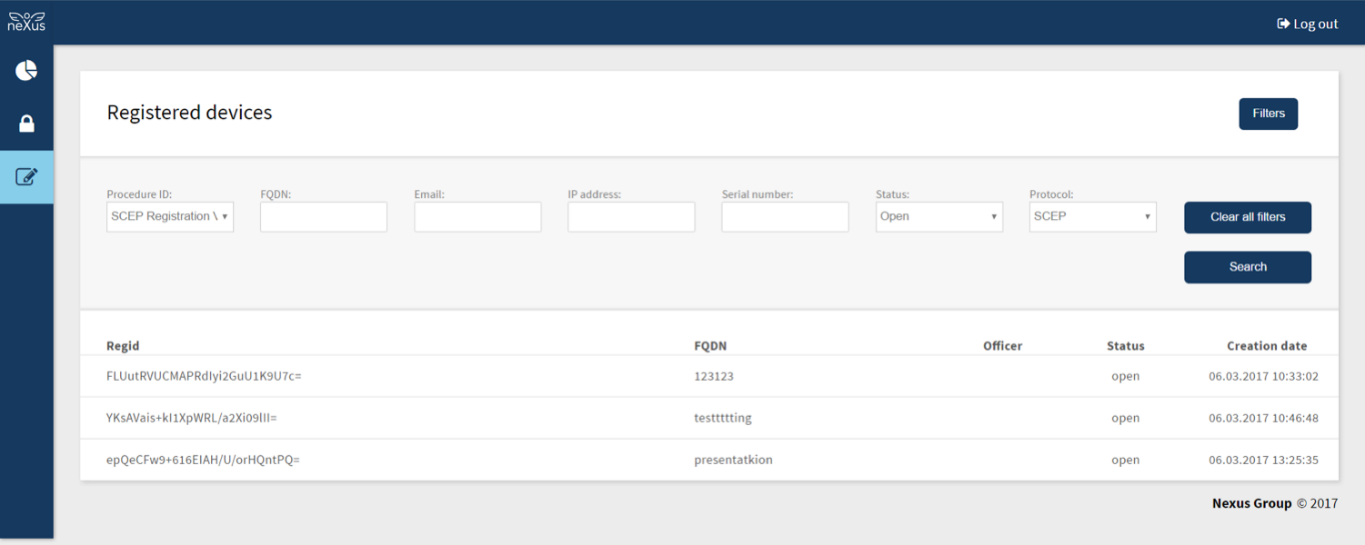This screenshot has width=1365, height=545.
Task: Focus the Email filter field
Action: coord(477,217)
